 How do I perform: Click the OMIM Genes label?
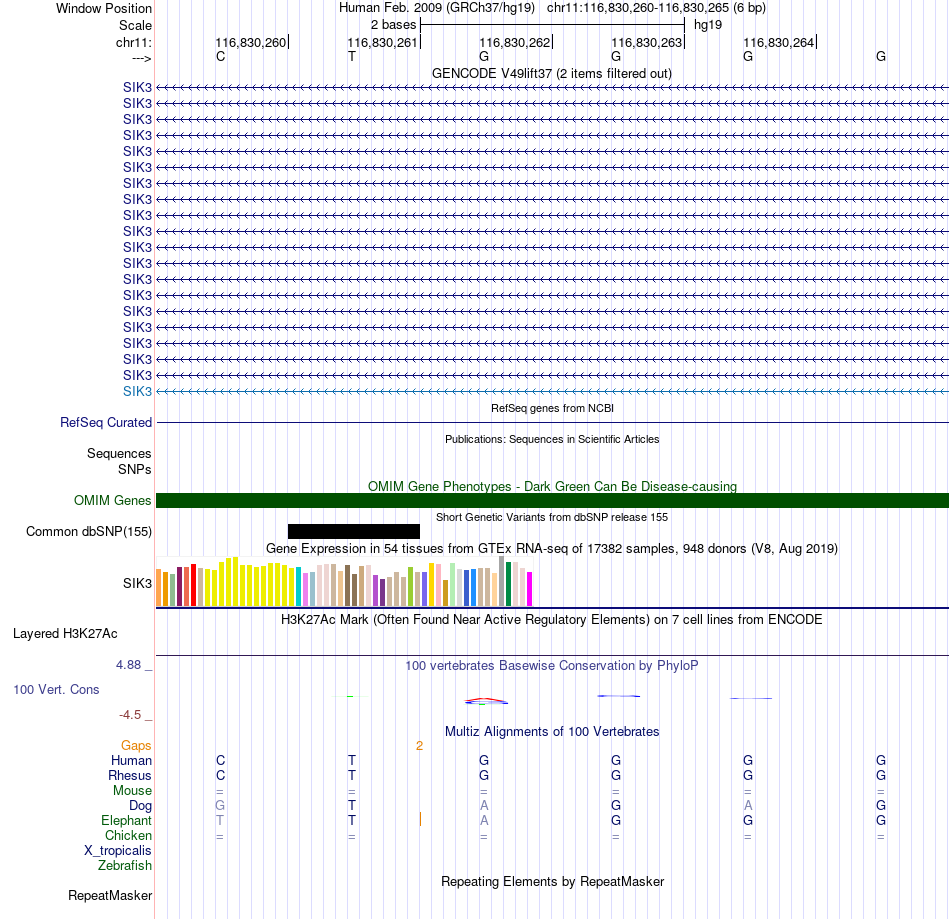point(112,500)
